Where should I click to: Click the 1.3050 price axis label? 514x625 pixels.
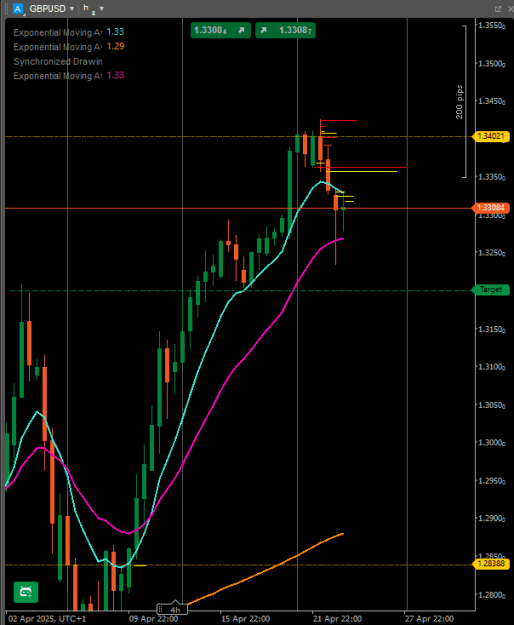(492, 405)
